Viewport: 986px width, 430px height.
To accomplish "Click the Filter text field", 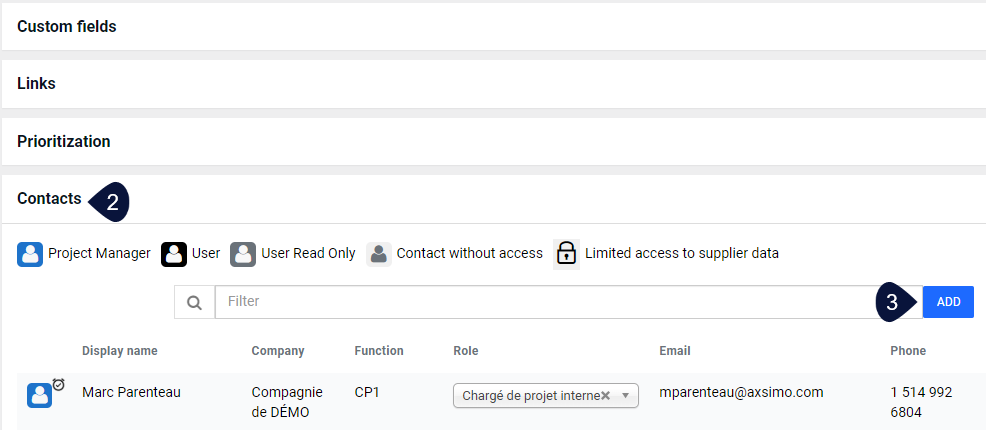I will click(569, 302).
